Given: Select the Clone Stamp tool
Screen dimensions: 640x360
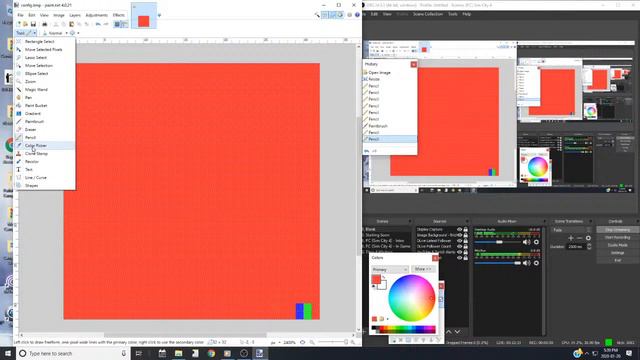Looking at the screenshot, I should point(44,153).
